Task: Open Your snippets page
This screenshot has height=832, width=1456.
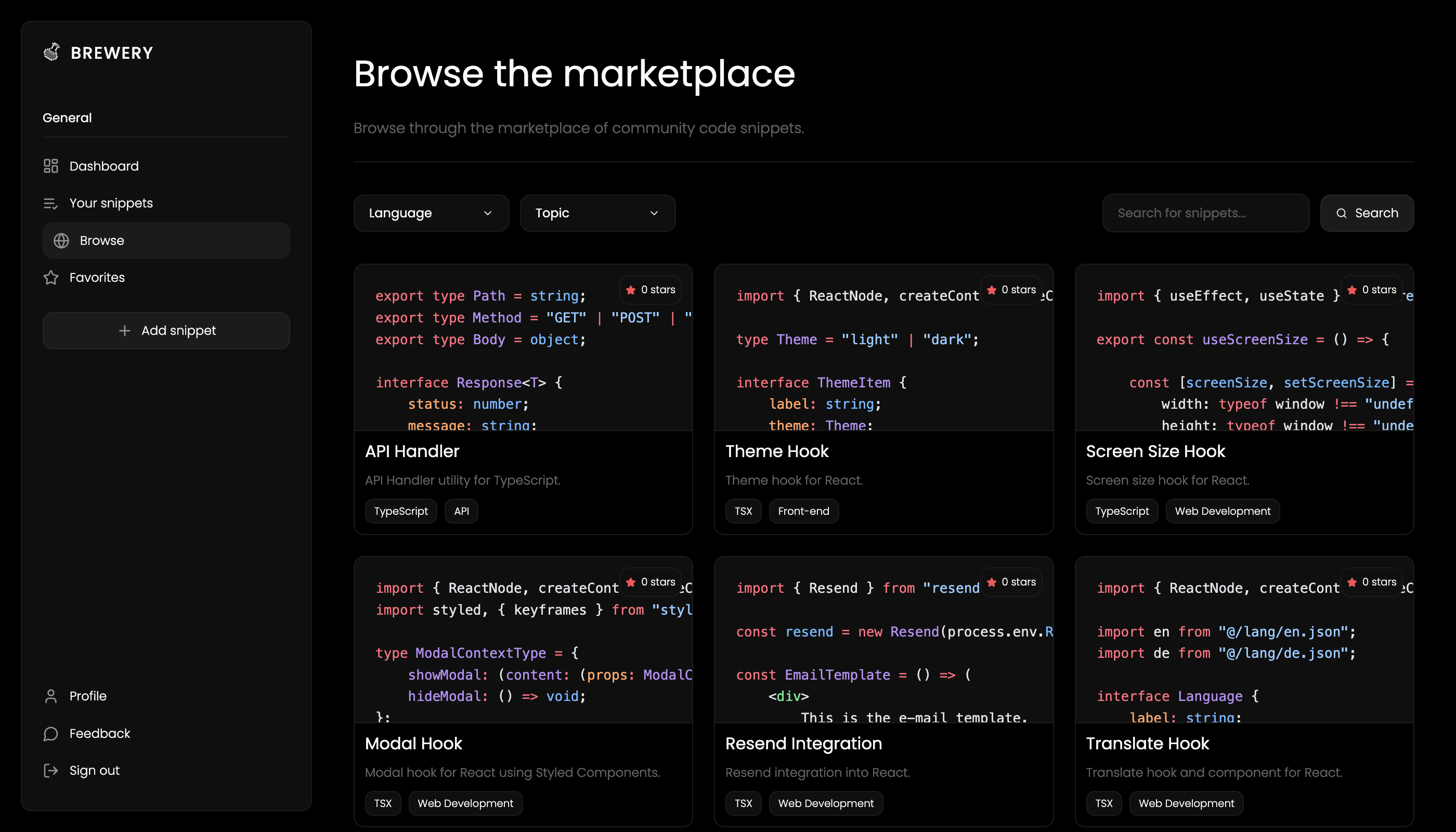Action: 166,203
